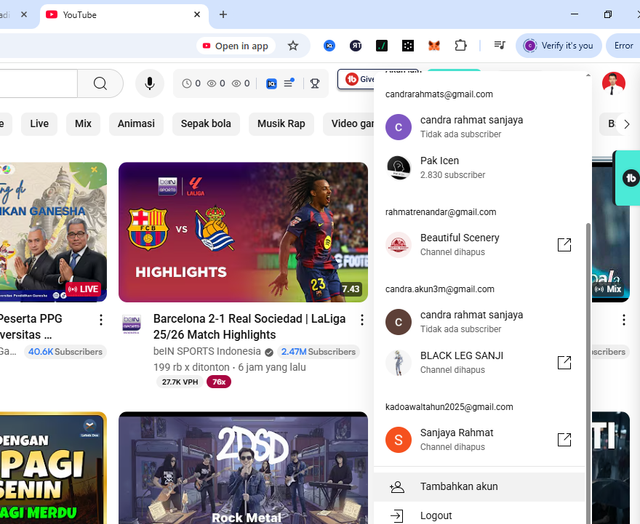Open Sanjaya Rahmat external link icon

[x=564, y=440]
